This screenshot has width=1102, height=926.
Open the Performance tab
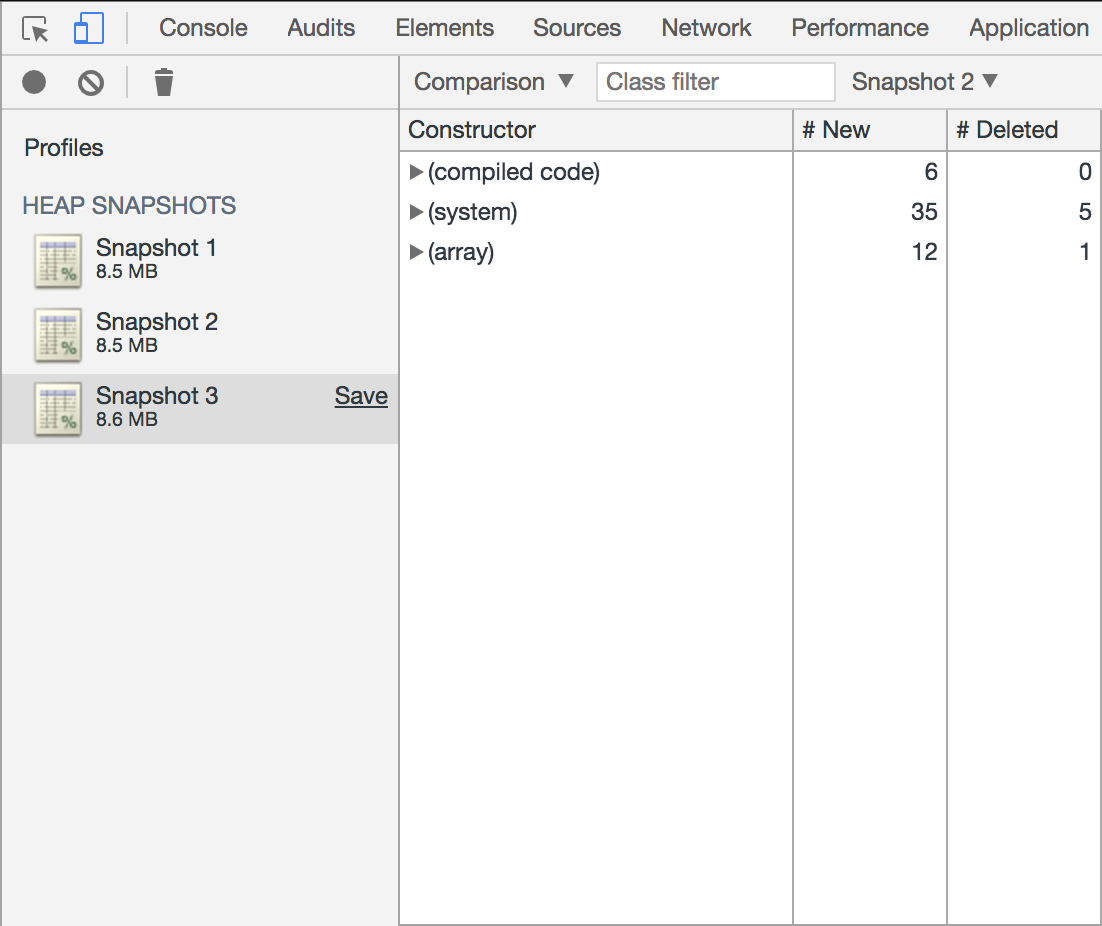tap(860, 28)
